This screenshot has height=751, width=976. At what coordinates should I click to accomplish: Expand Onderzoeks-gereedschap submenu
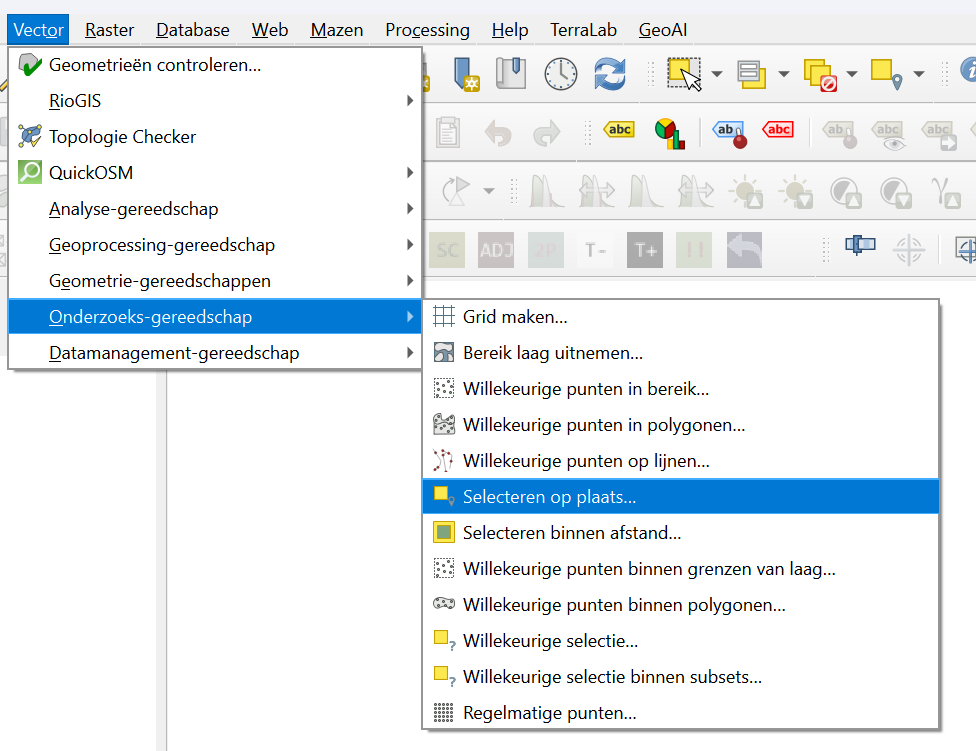[215, 317]
